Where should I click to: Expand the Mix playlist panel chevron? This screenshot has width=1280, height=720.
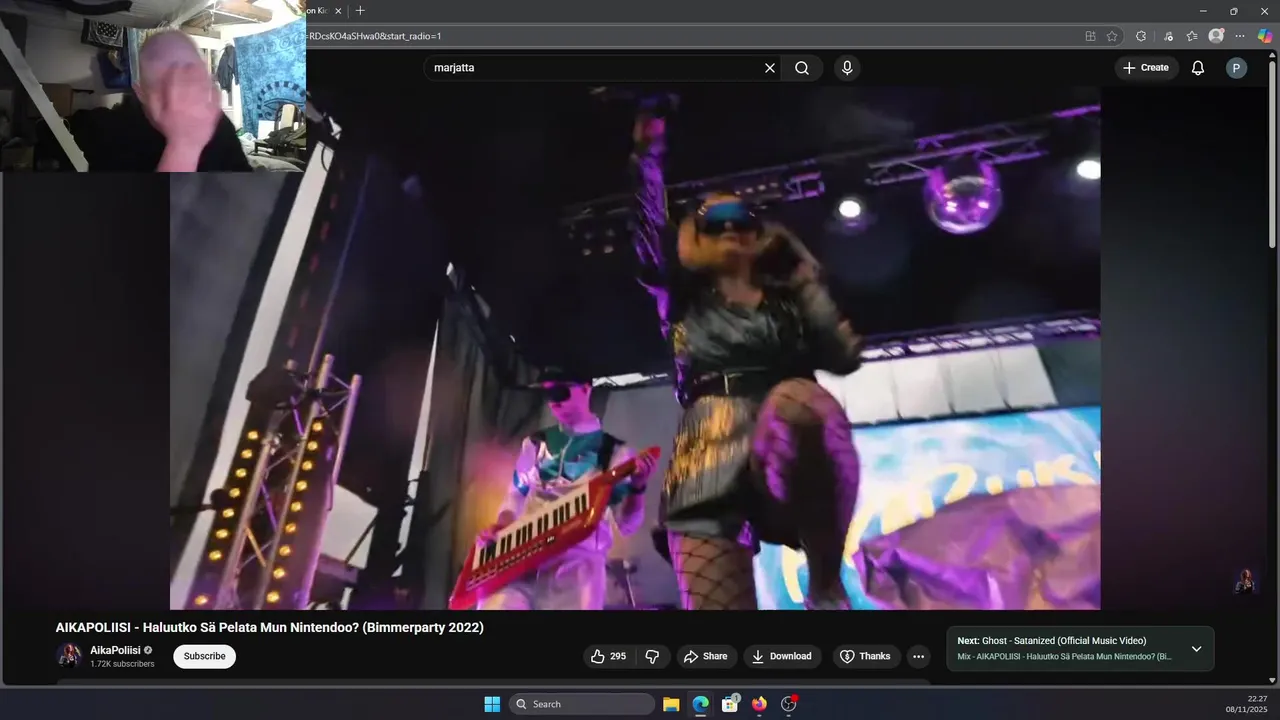1196,649
